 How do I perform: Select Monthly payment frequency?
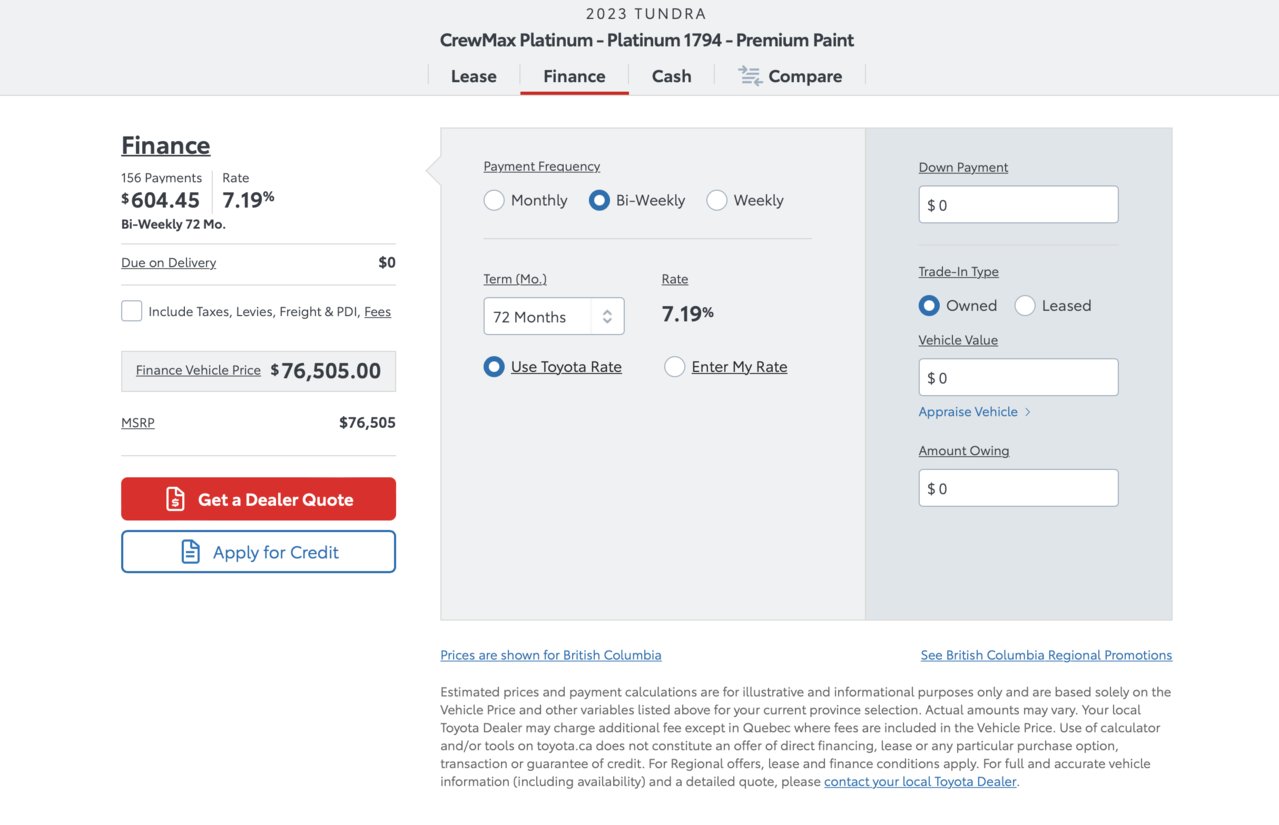494,200
